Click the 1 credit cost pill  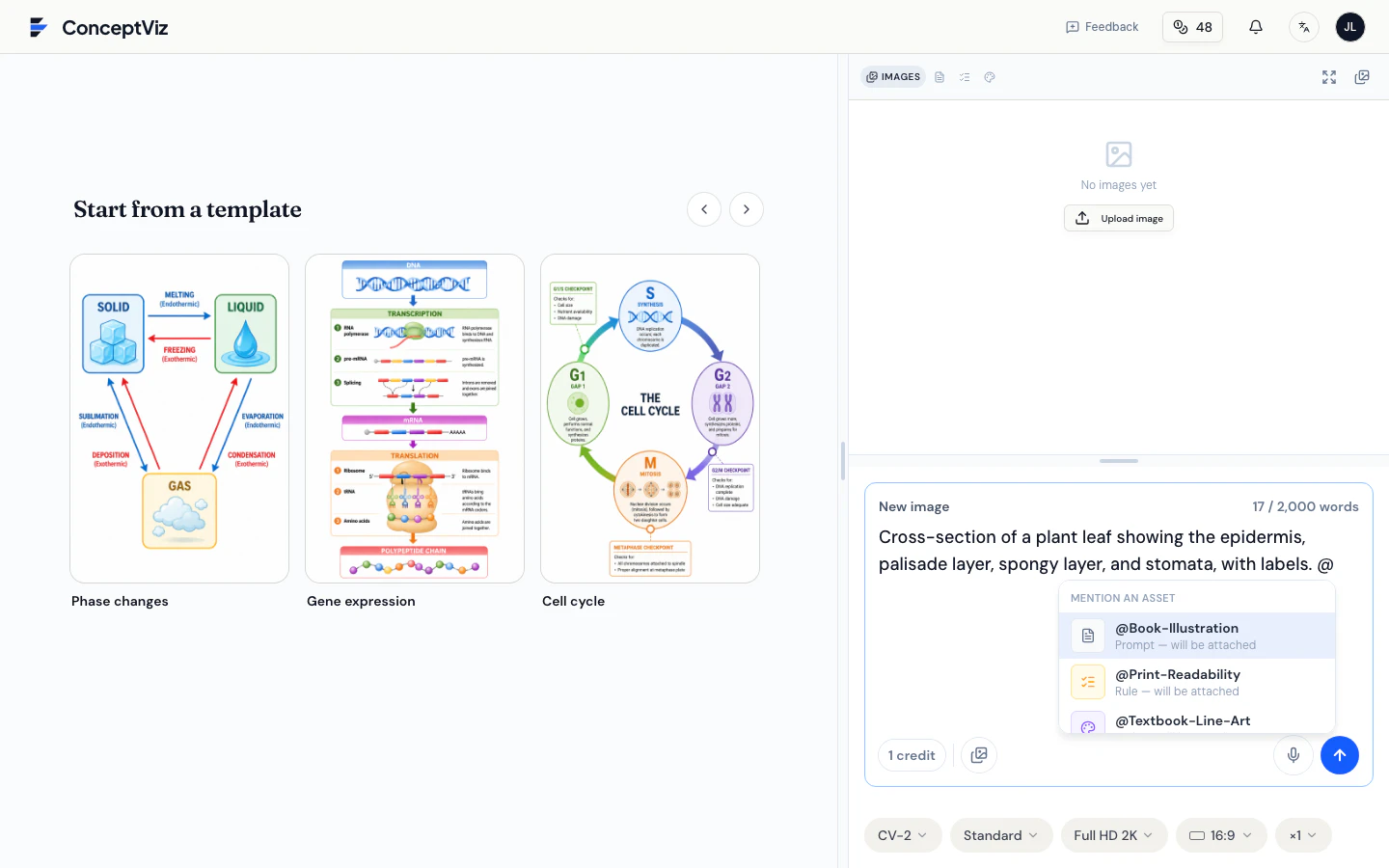[x=912, y=755]
